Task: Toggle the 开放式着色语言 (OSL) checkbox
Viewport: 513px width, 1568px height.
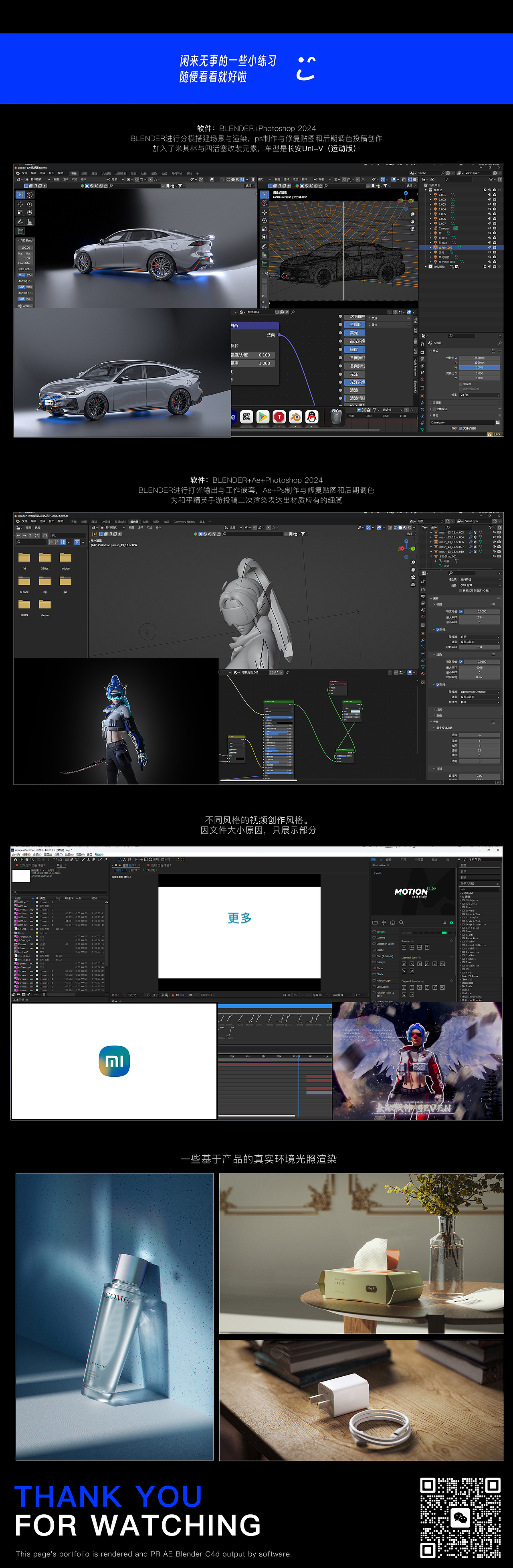Action: (x=460, y=590)
